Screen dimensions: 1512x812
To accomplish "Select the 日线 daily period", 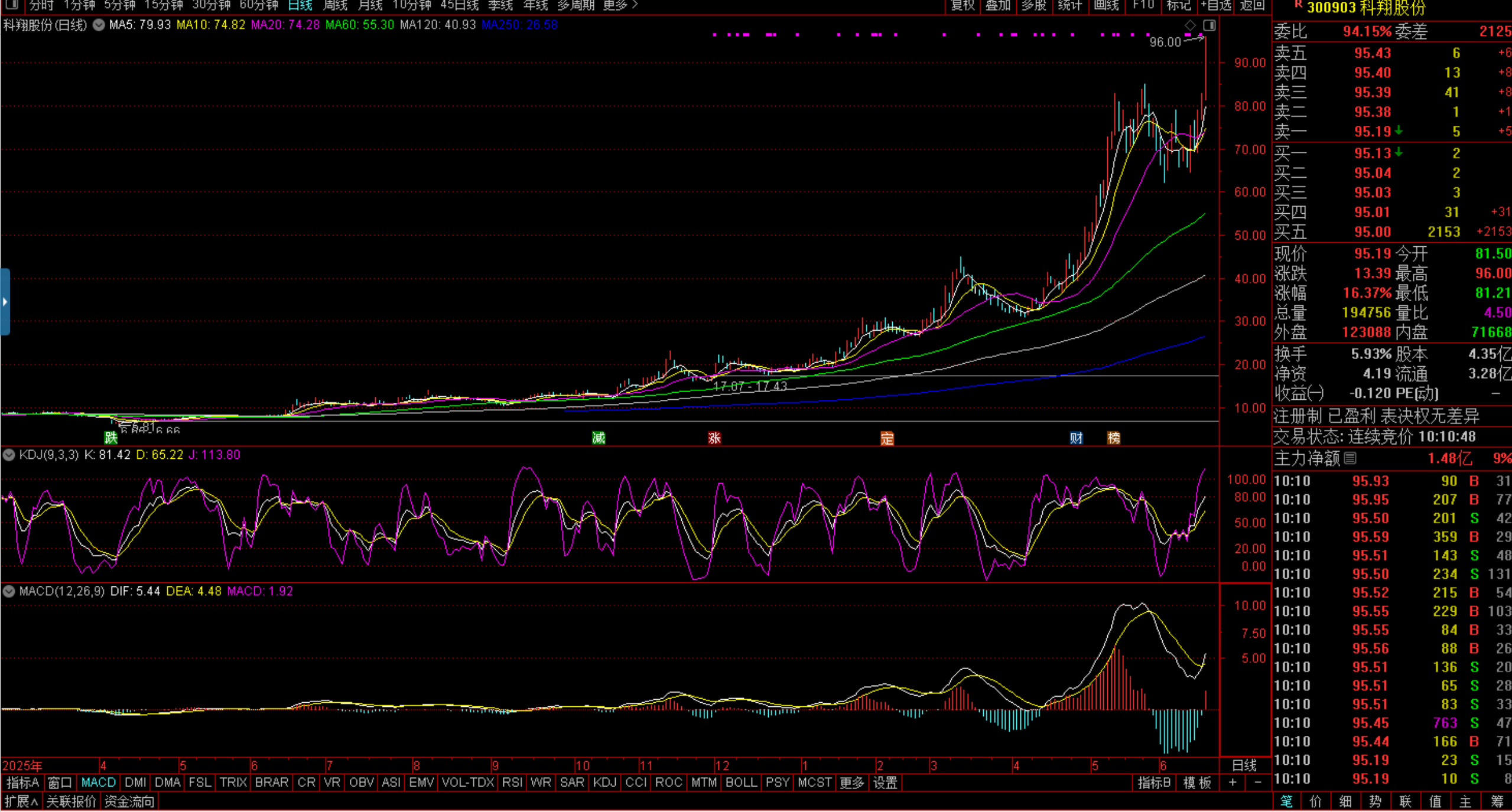I will tap(300, 5).
